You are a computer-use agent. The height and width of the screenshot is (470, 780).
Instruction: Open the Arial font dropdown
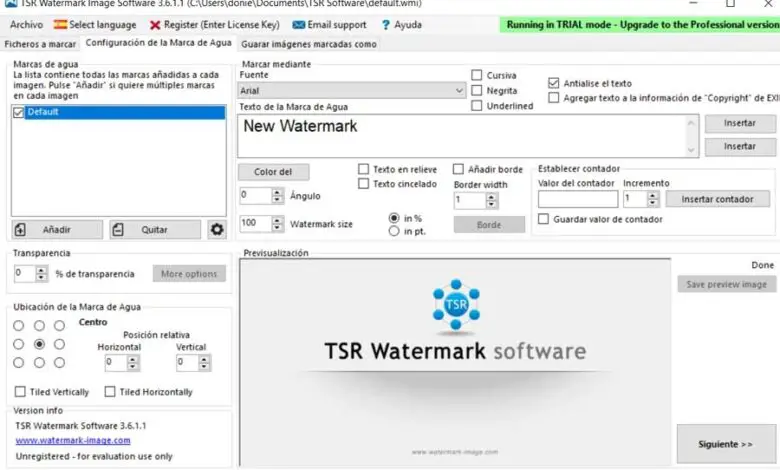(351, 91)
